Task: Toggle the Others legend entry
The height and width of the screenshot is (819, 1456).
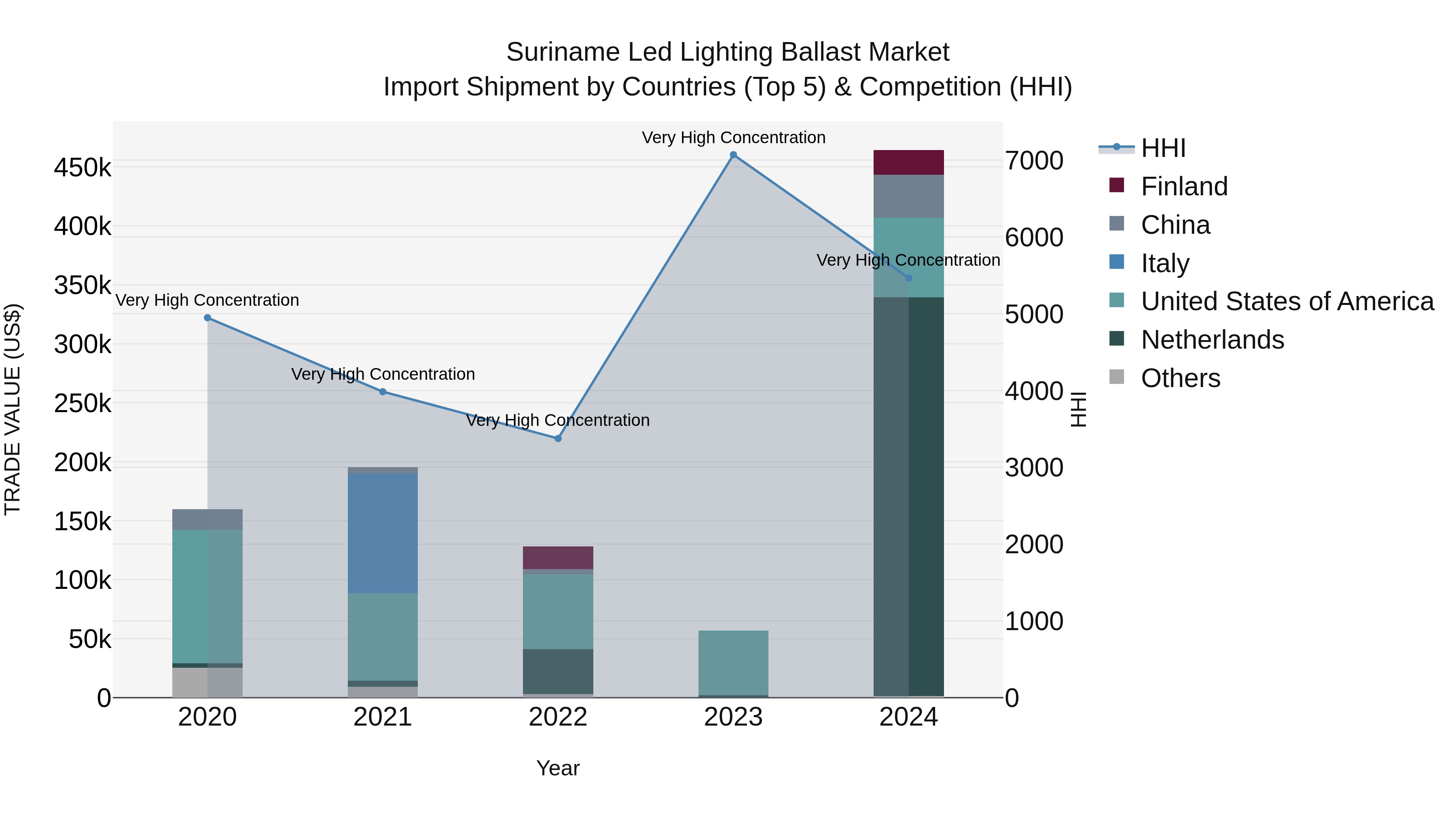Action: coord(1164,378)
